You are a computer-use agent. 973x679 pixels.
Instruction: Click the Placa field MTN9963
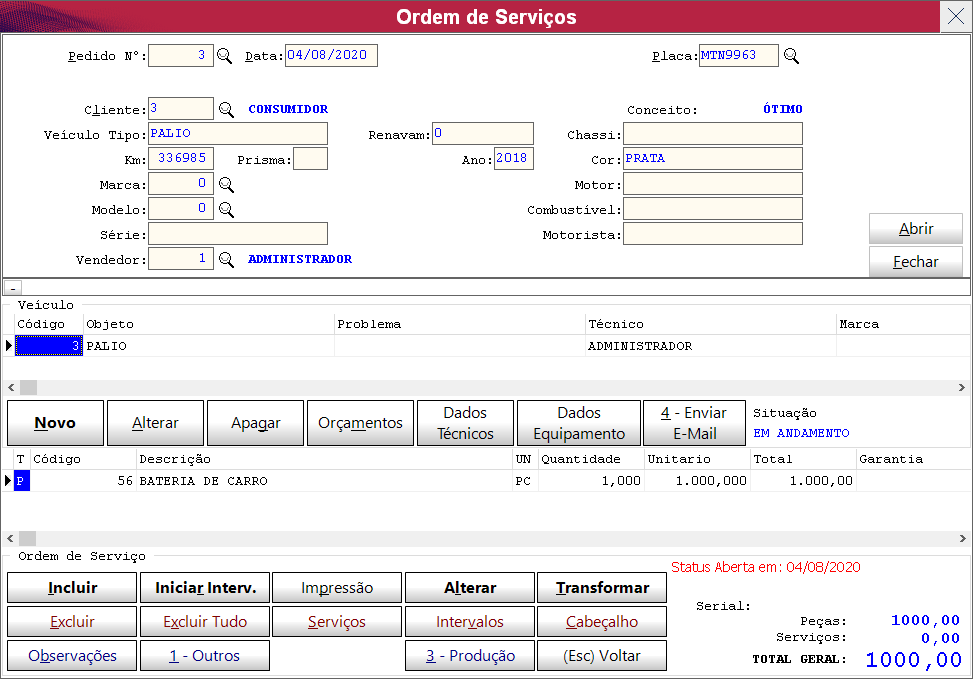pos(738,55)
